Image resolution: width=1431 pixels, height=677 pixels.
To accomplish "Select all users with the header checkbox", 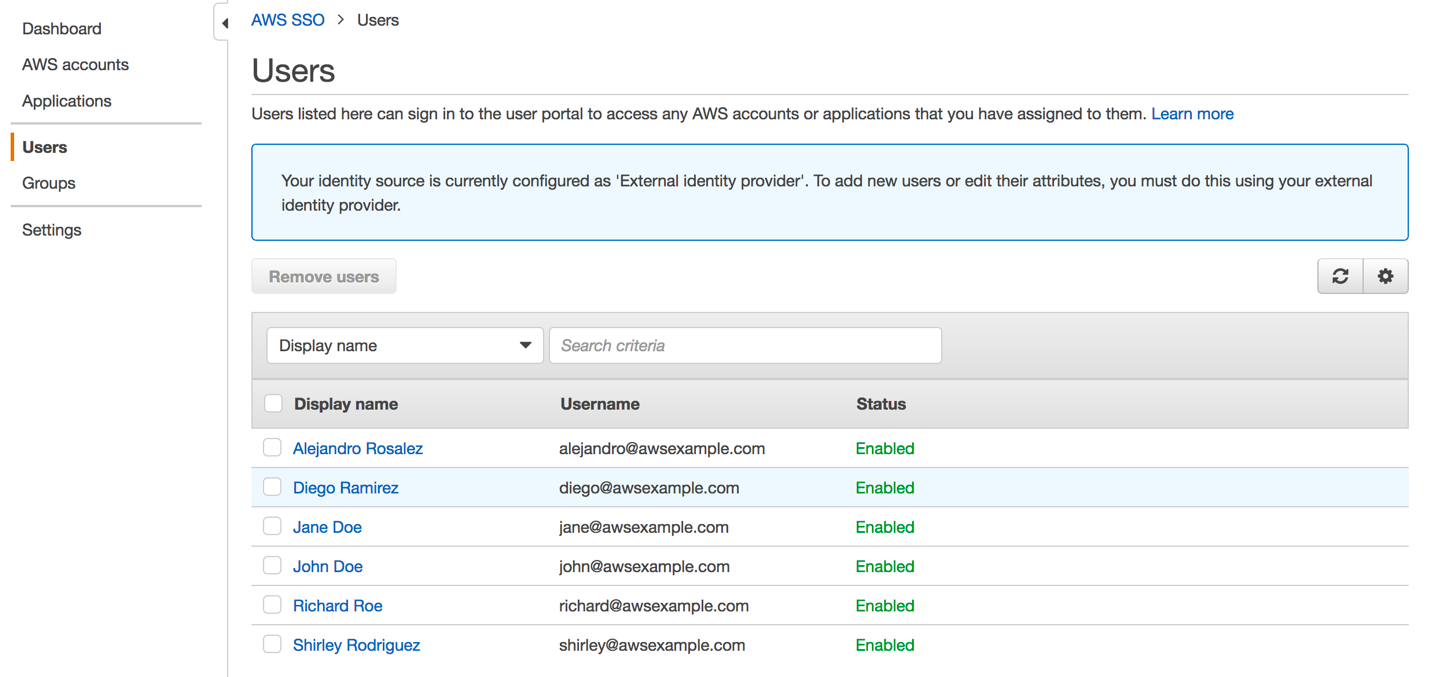I will tap(273, 403).
